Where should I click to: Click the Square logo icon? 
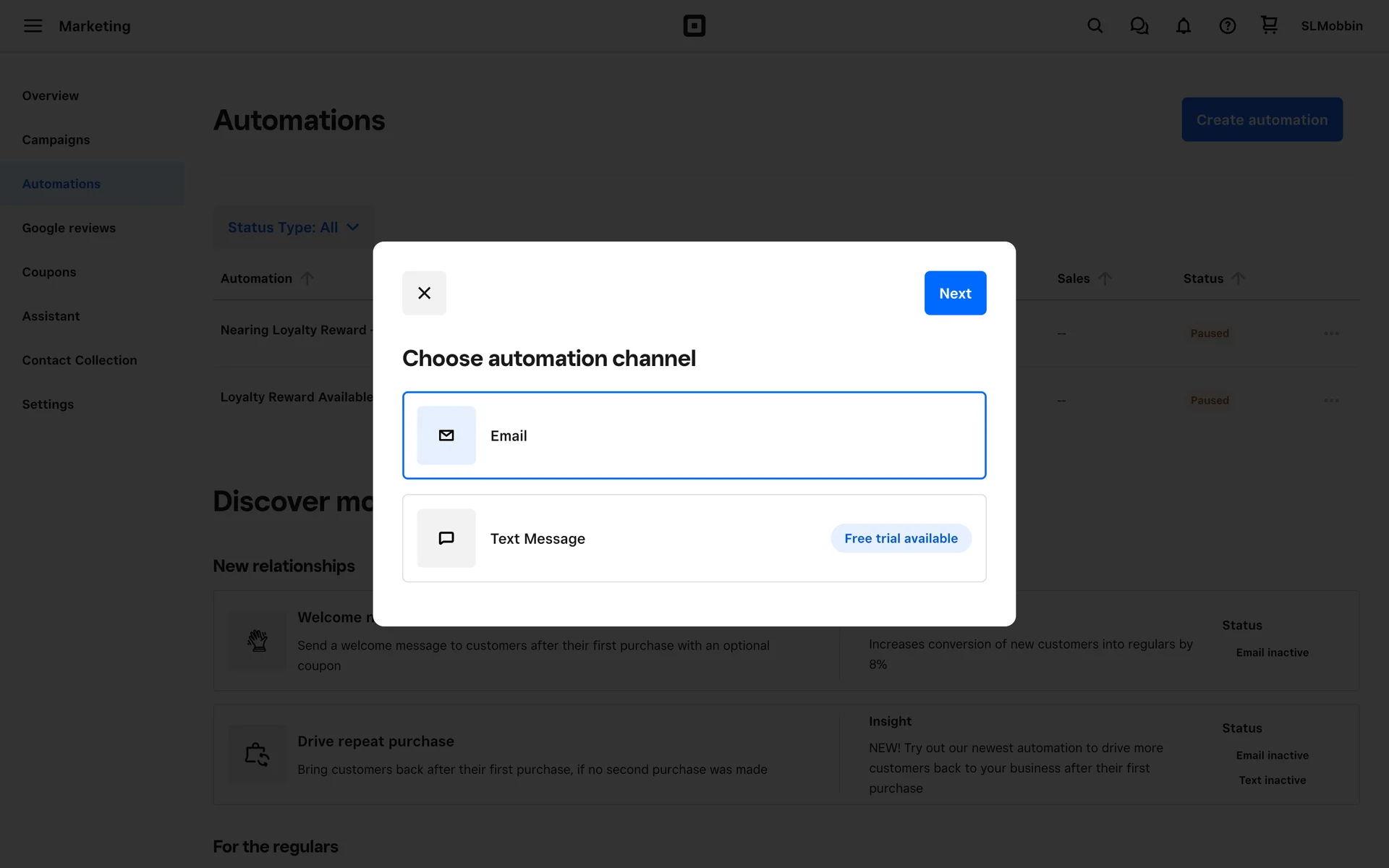[694, 26]
